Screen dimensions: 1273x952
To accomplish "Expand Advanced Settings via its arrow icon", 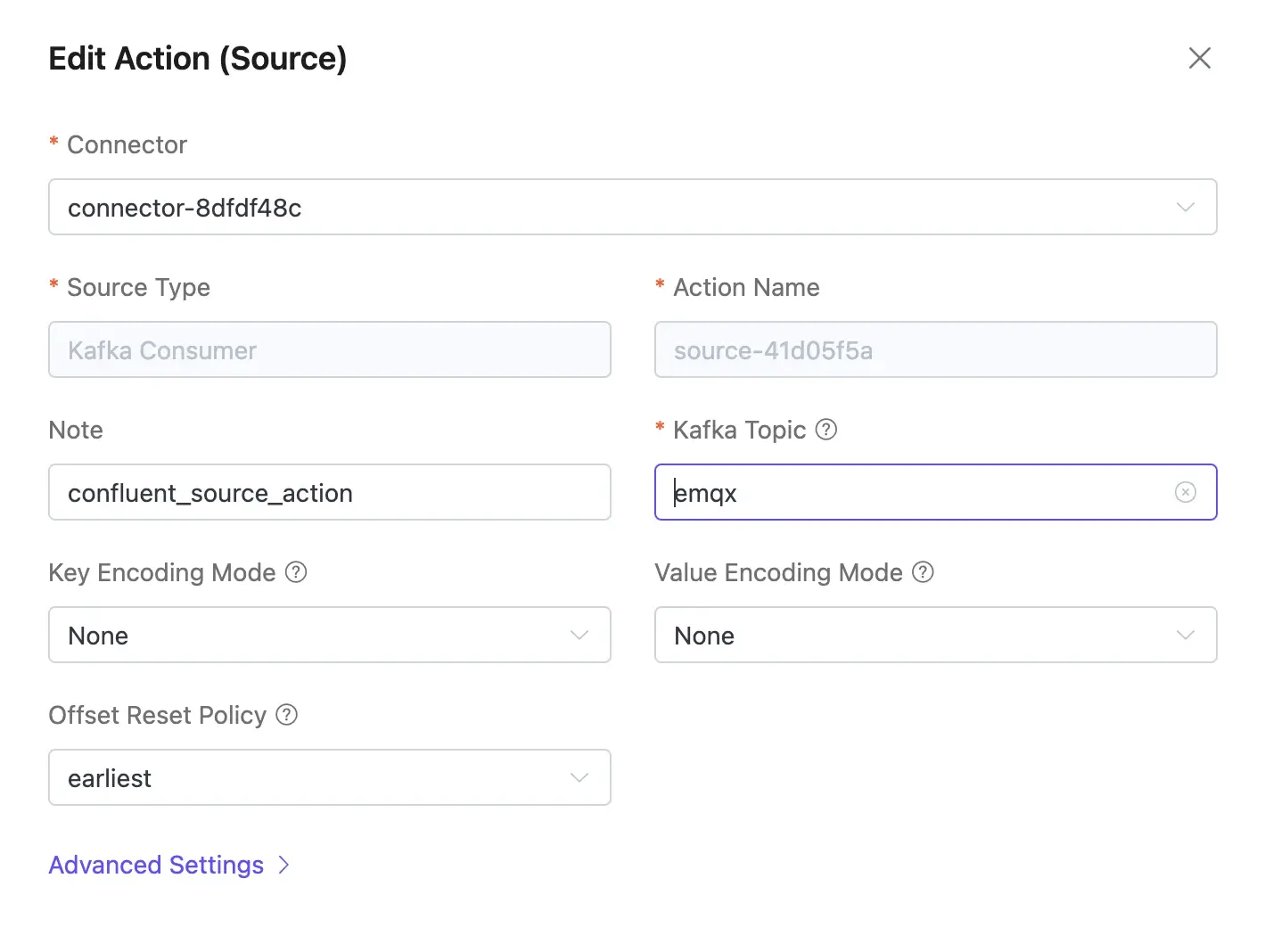I will point(283,865).
